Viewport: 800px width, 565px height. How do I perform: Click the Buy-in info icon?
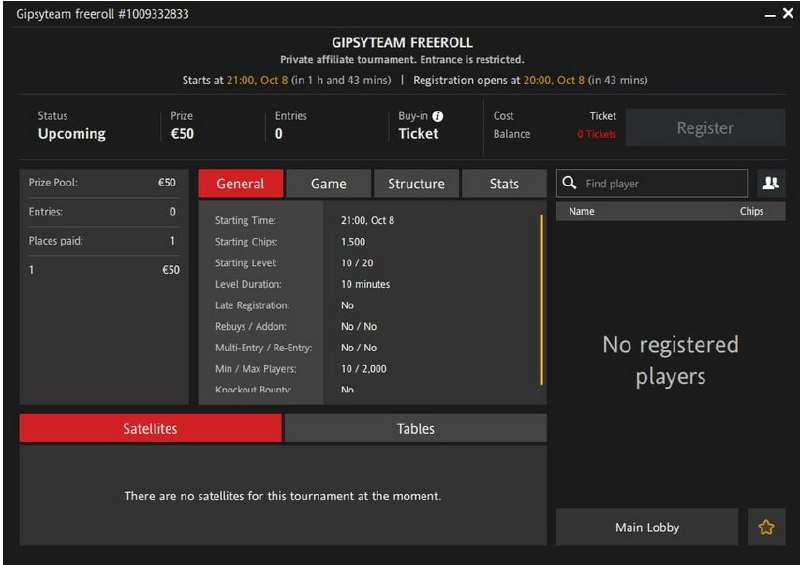click(x=438, y=116)
